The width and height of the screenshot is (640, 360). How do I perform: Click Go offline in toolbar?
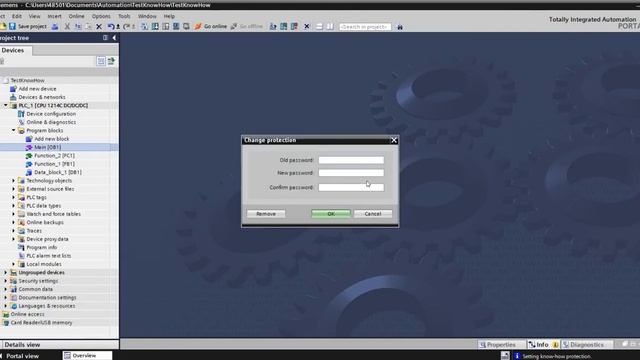tap(247, 27)
